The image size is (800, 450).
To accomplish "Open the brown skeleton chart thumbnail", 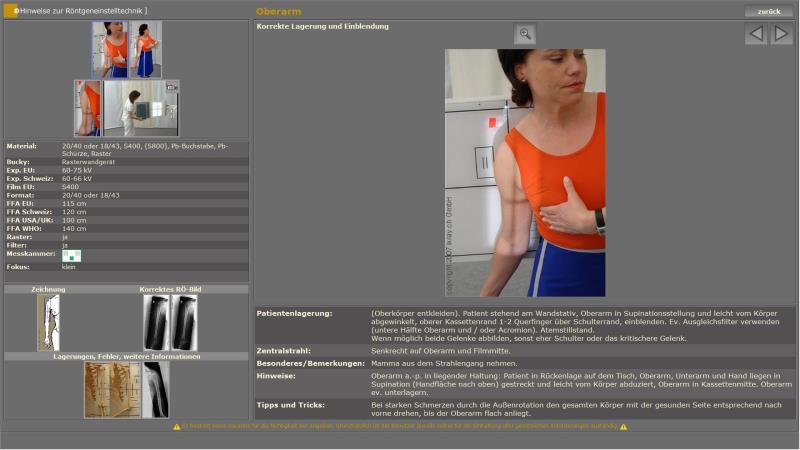I will click(112, 389).
